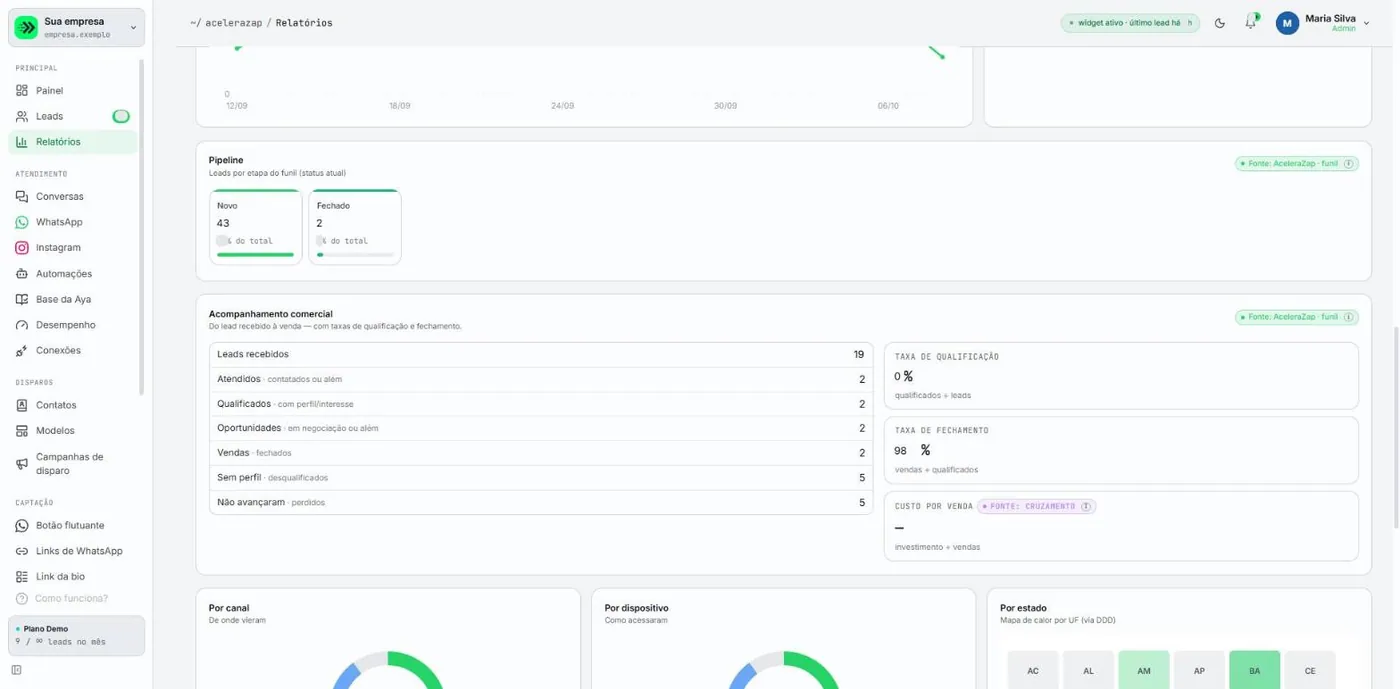Click the Sem perfil row
Viewport: 1400px width, 689px height.
[x=541, y=478]
